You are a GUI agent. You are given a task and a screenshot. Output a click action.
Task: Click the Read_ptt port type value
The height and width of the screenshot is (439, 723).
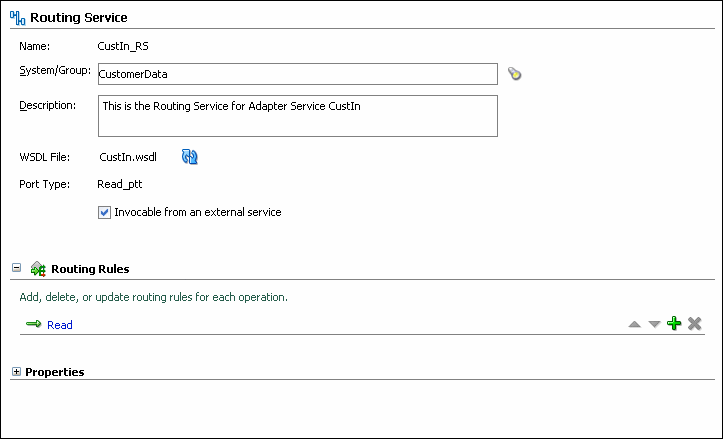(x=120, y=184)
